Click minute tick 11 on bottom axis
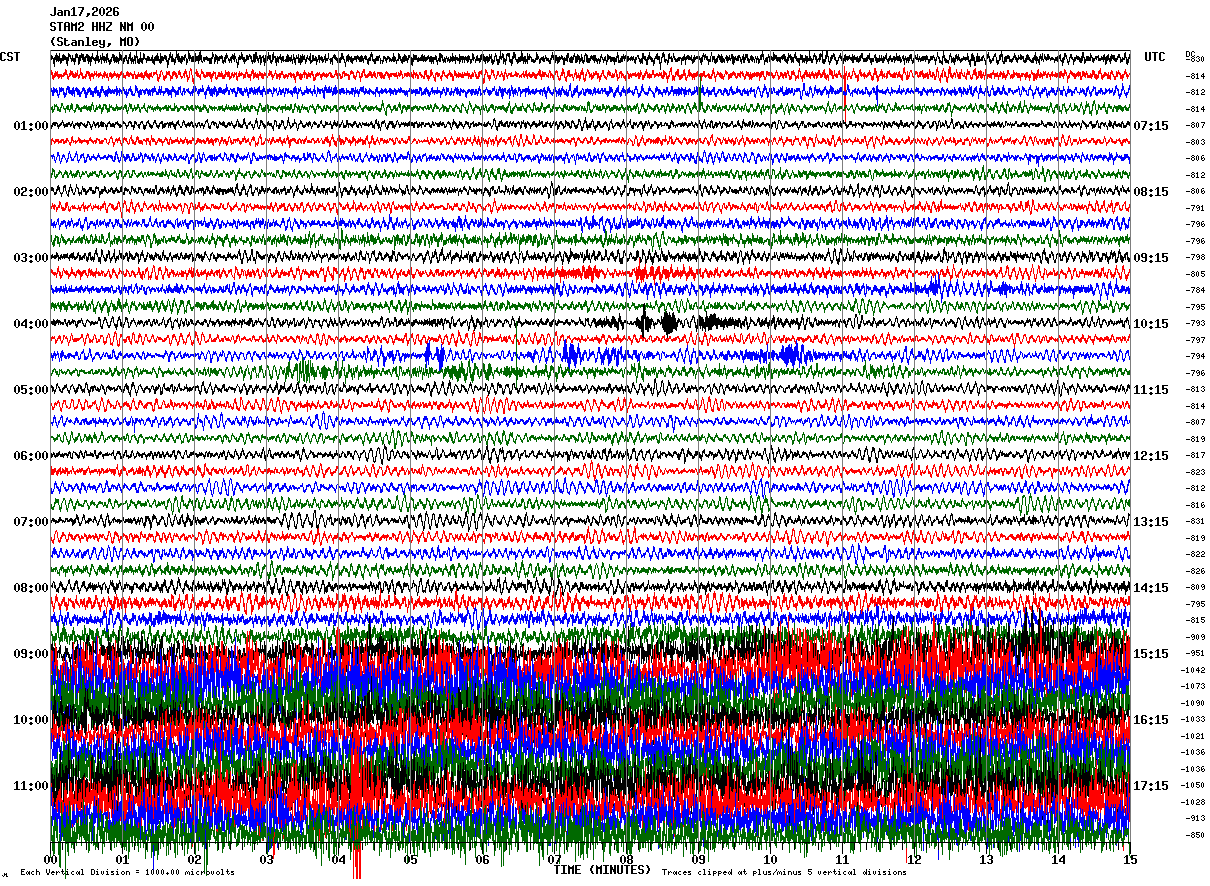This screenshot has width=1210, height=886. tap(843, 860)
